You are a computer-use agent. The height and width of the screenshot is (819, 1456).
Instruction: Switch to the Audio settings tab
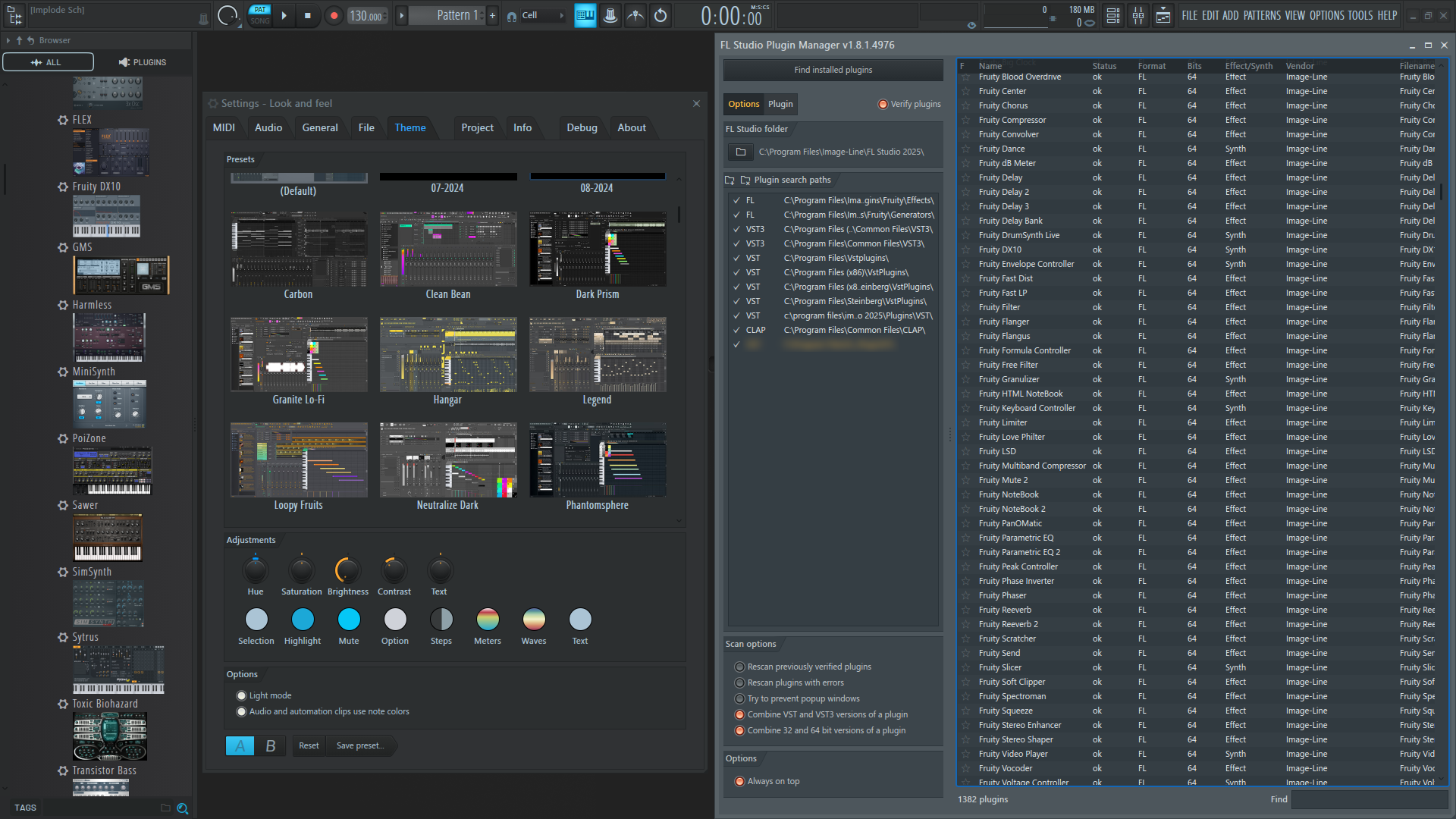pyautogui.click(x=268, y=127)
